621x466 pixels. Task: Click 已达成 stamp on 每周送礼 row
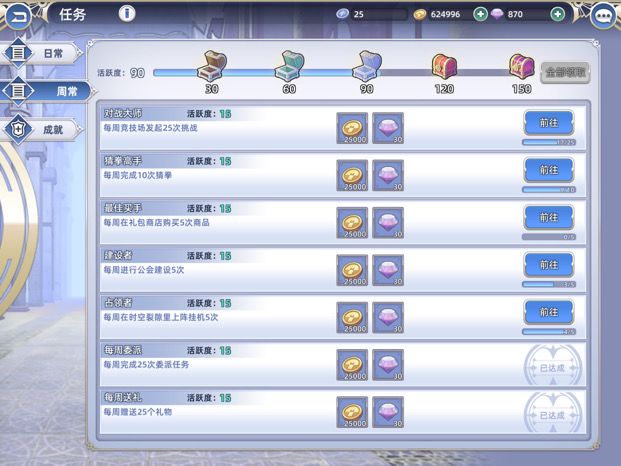552,413
